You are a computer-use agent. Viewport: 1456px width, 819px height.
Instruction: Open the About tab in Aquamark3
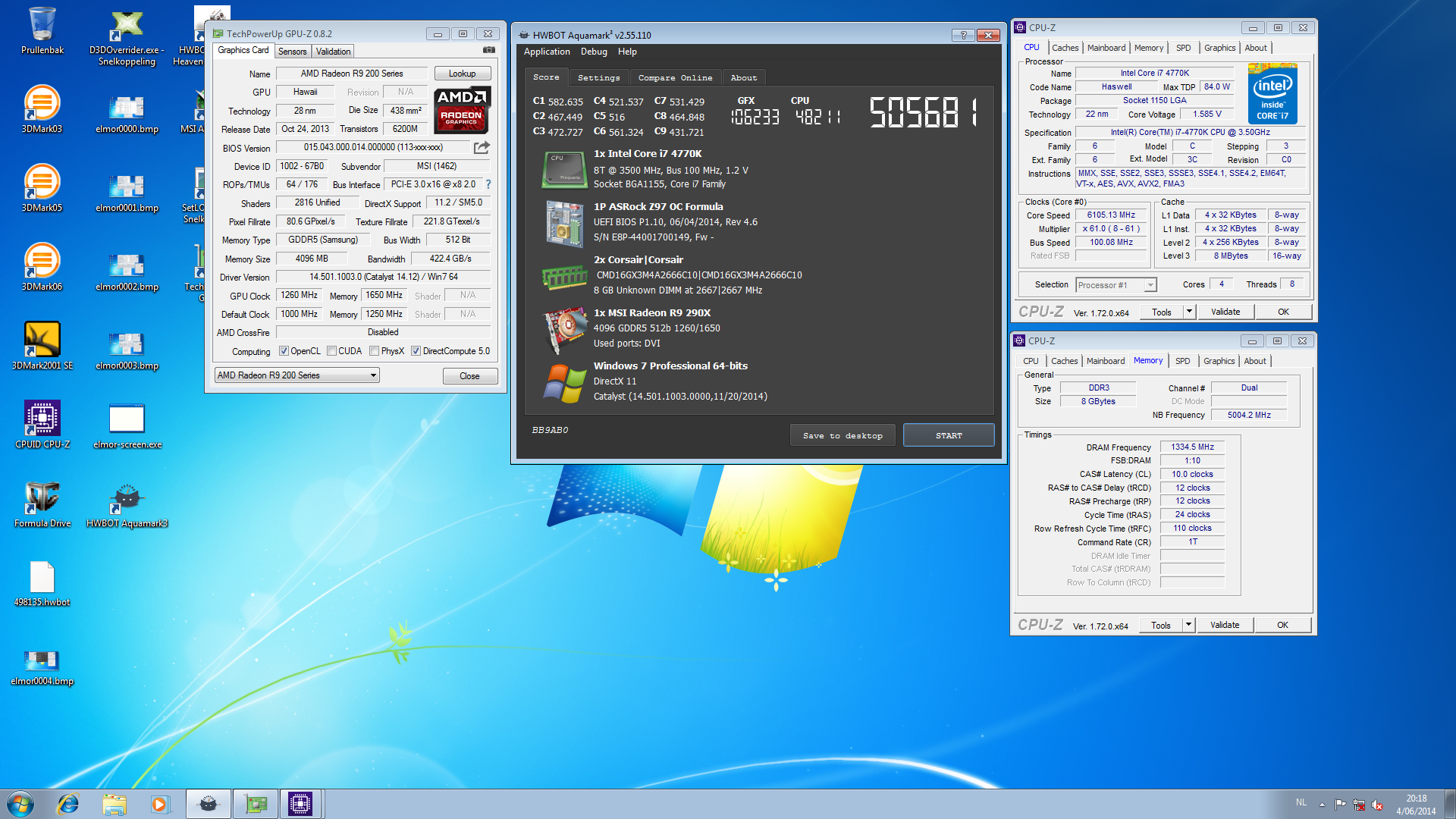click(x=743, y=77)
